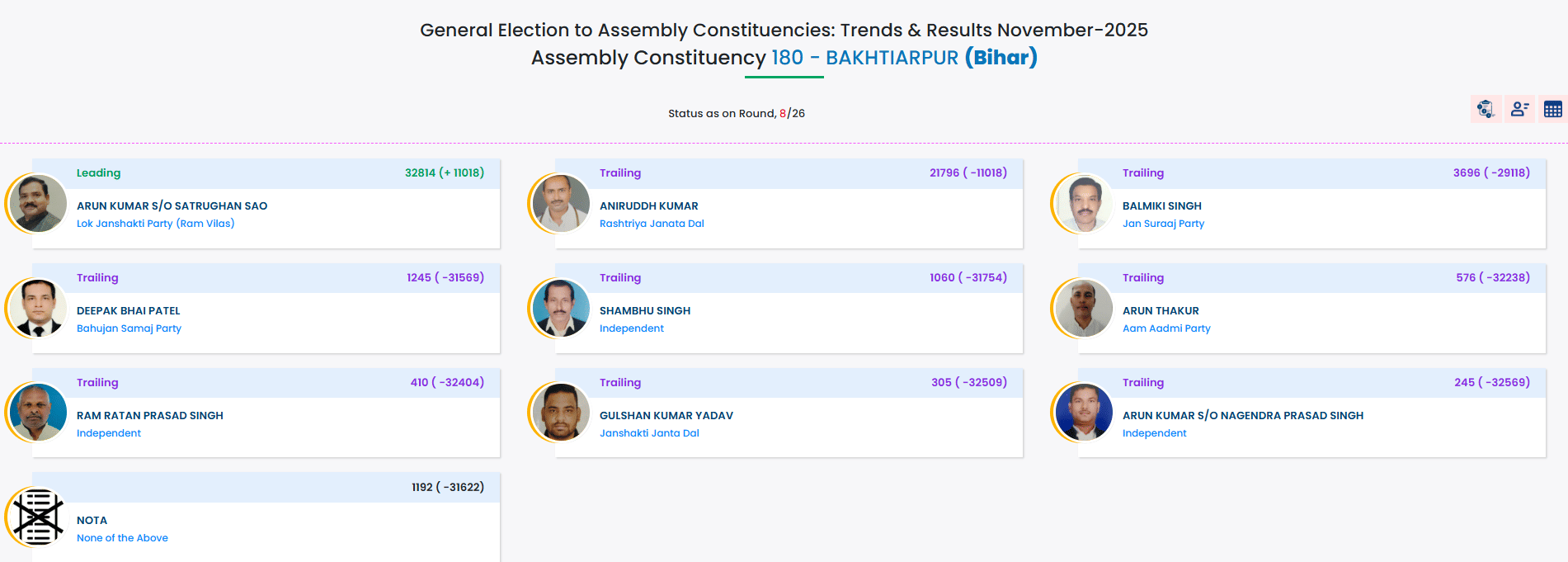
Task: Click the Aam Aadmi Party text
Action: 1166,328
